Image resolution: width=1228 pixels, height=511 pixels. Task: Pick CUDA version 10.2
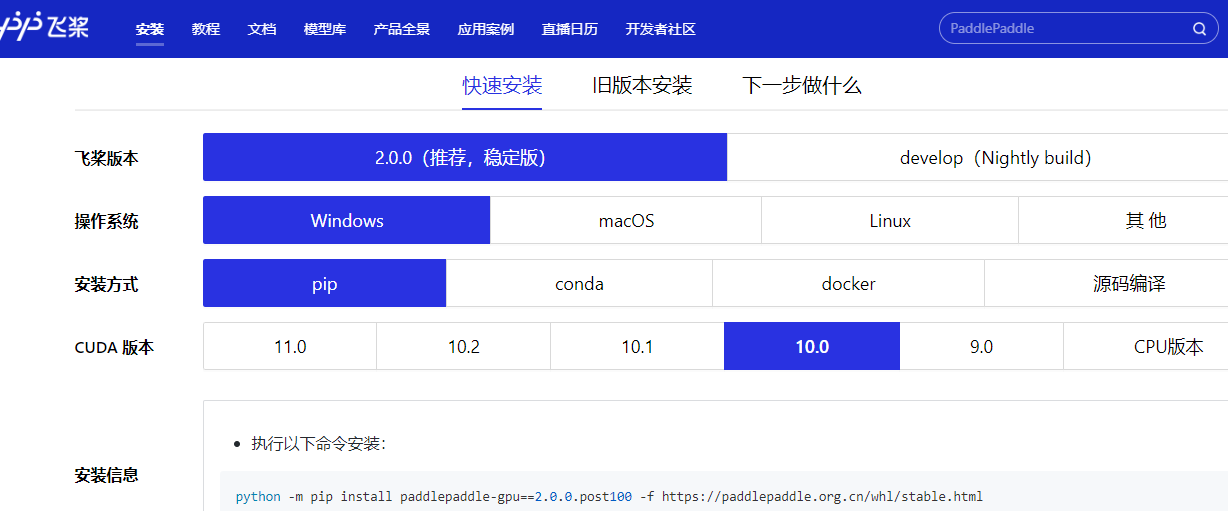point(464,346)
